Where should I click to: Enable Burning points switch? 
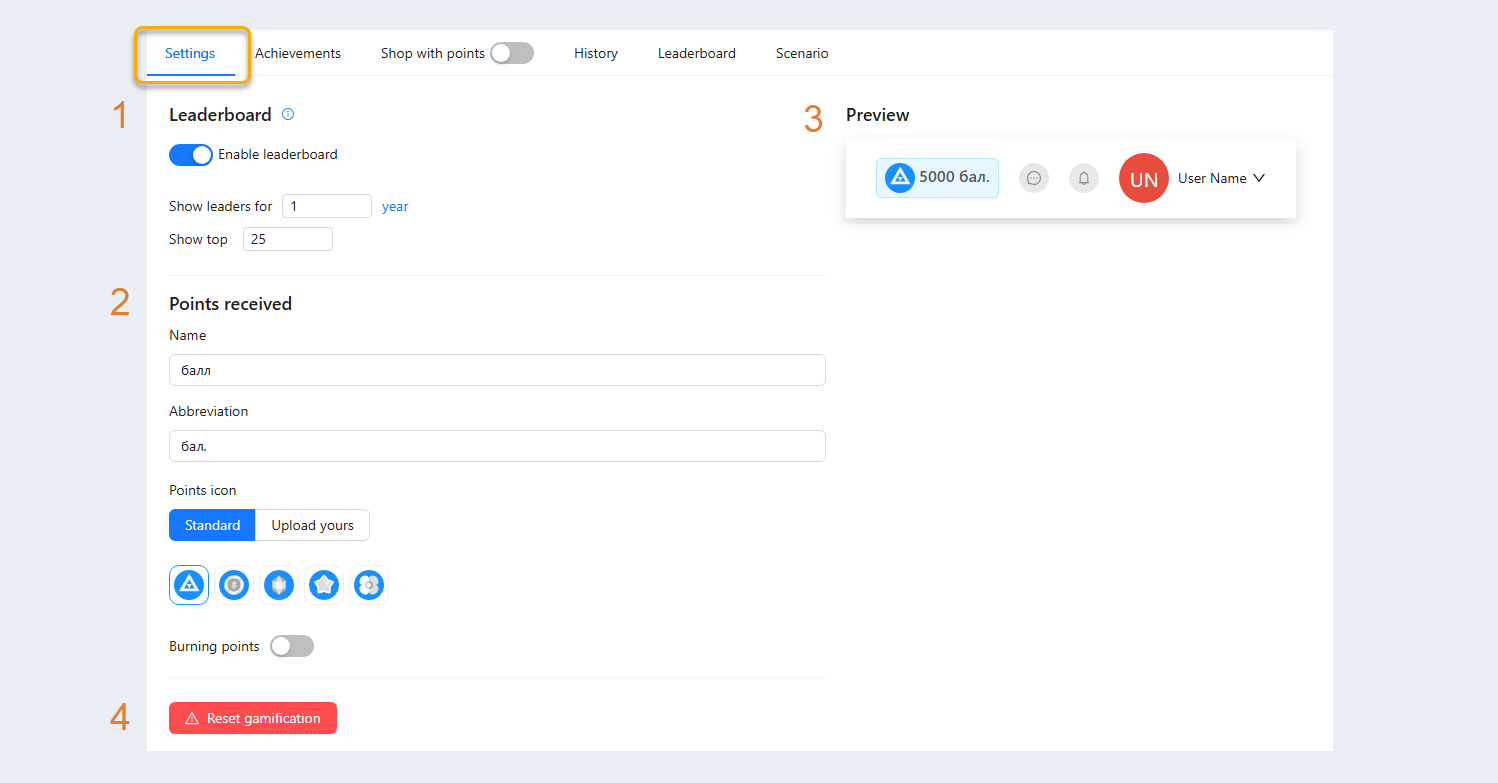click(x=292, y=646)
